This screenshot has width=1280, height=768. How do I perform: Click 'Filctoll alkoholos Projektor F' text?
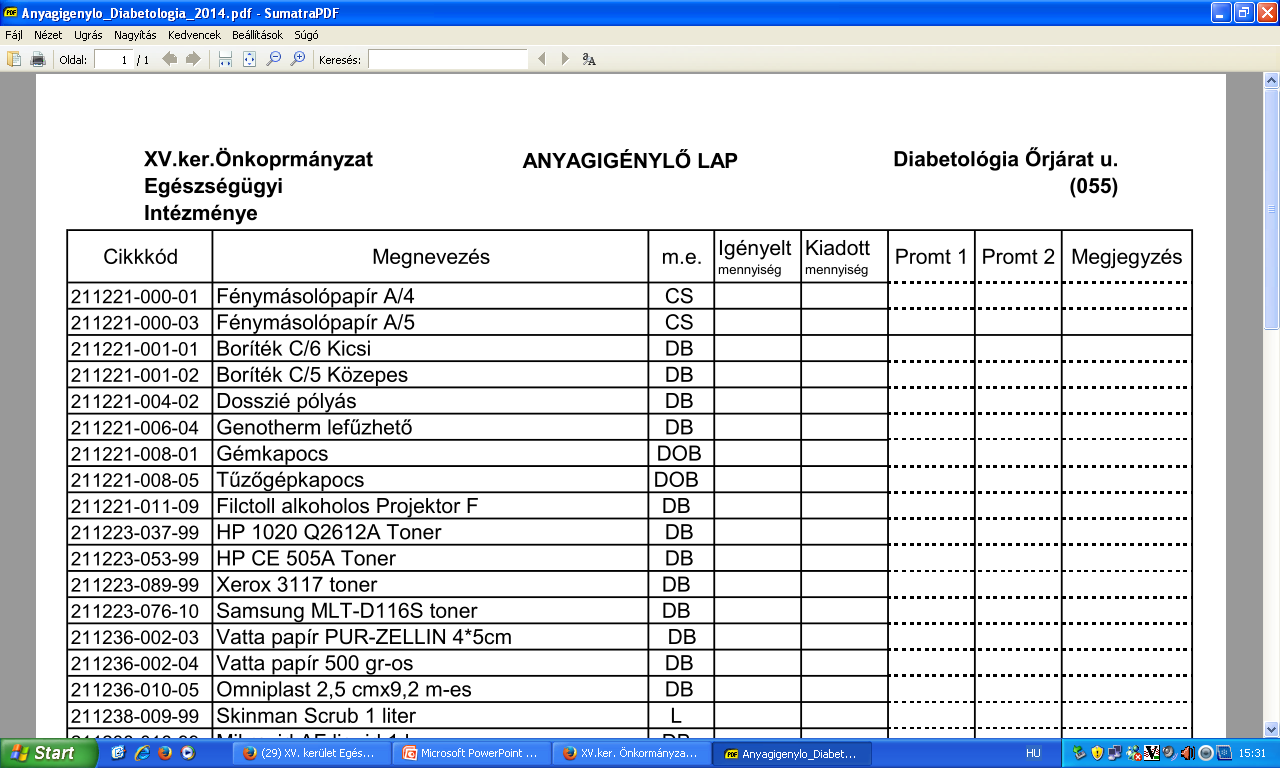click(x=347, y=506)
